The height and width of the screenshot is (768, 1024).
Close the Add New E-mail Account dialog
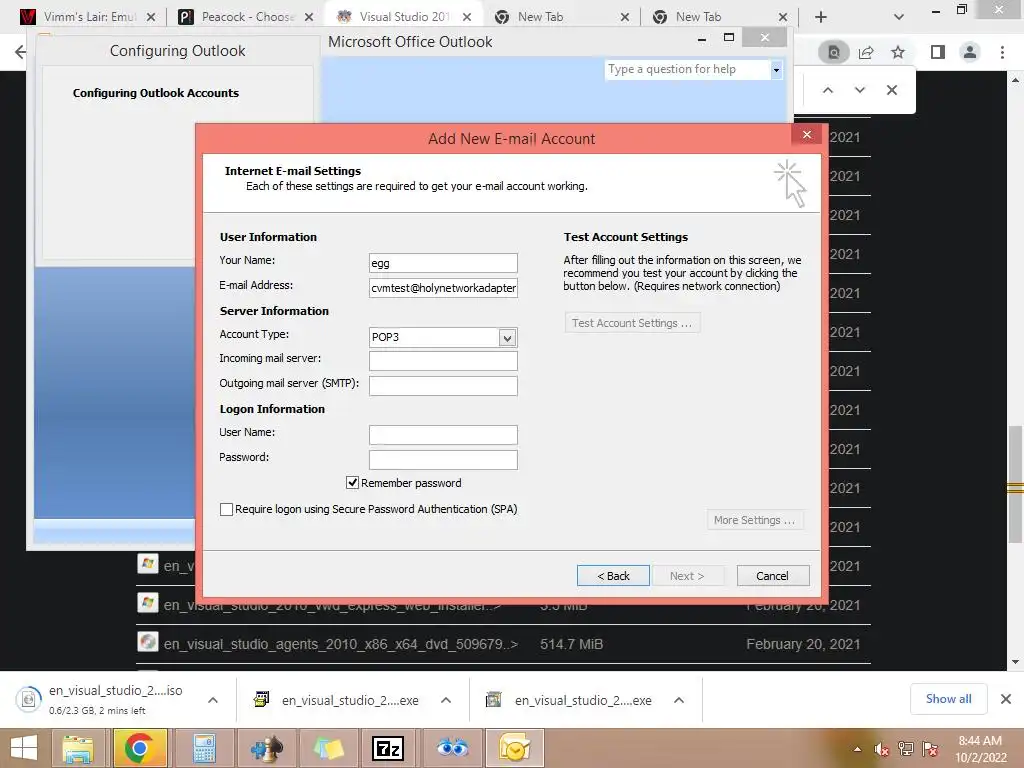click(807, 135)
